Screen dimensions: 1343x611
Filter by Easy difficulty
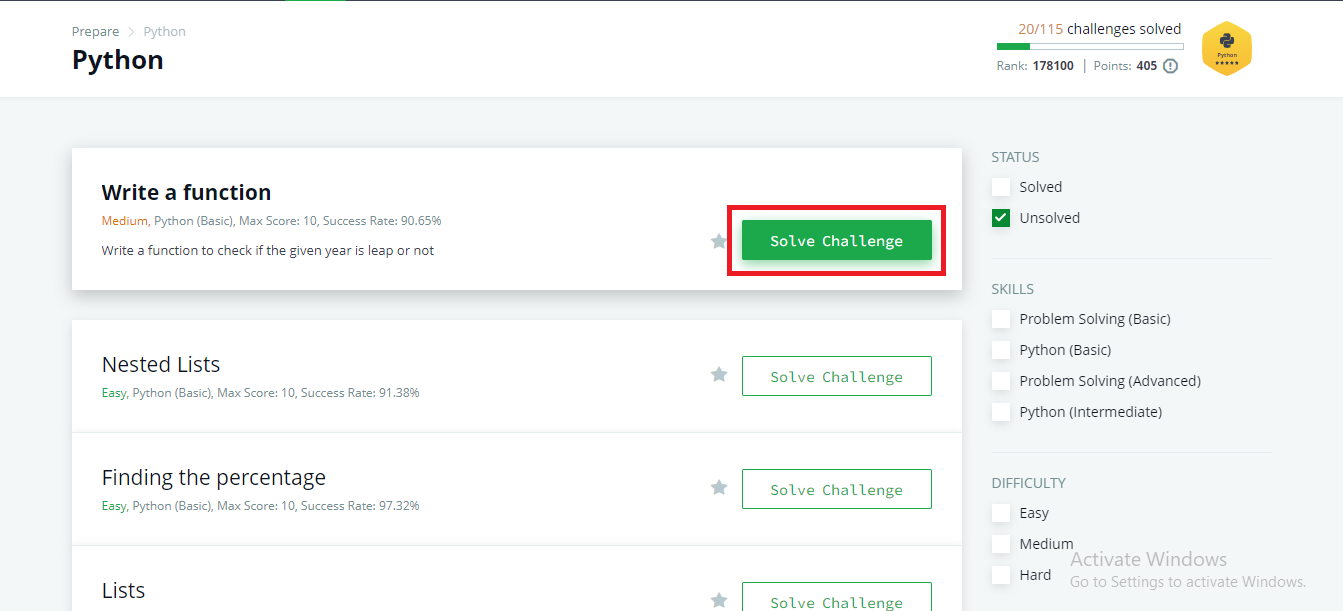[1001, 513]
